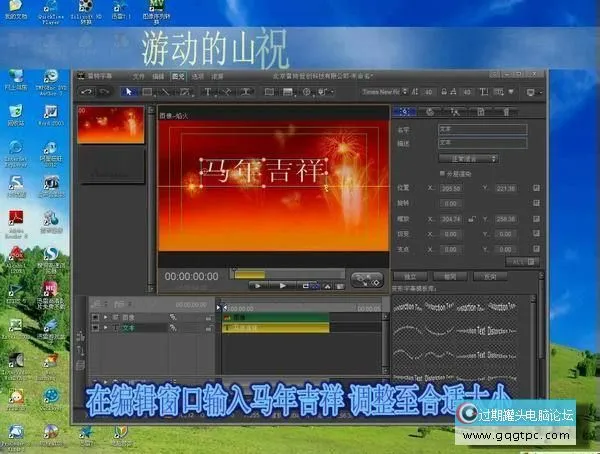
Task: Toggle the 分层渲染 checkbox
Action: (x=442, y=173)
